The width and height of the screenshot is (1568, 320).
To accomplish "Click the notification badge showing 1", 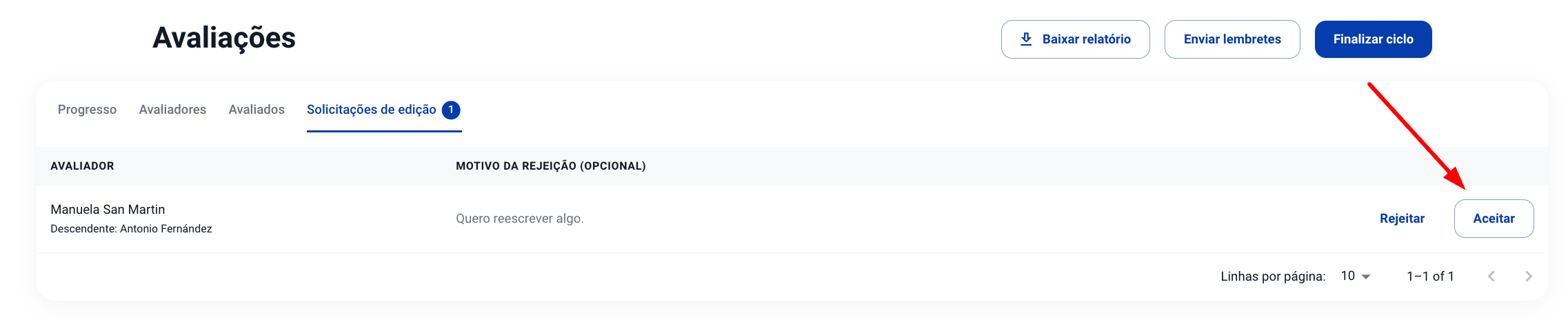I will coord(451,110).
